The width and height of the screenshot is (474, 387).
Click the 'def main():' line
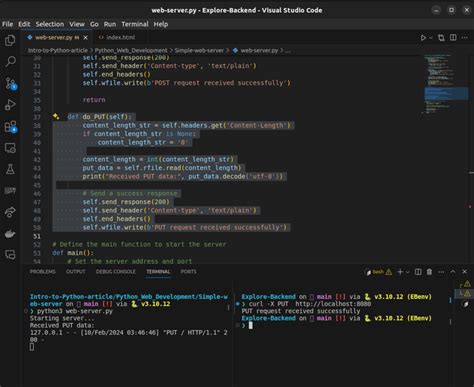(x=73, y=253)
